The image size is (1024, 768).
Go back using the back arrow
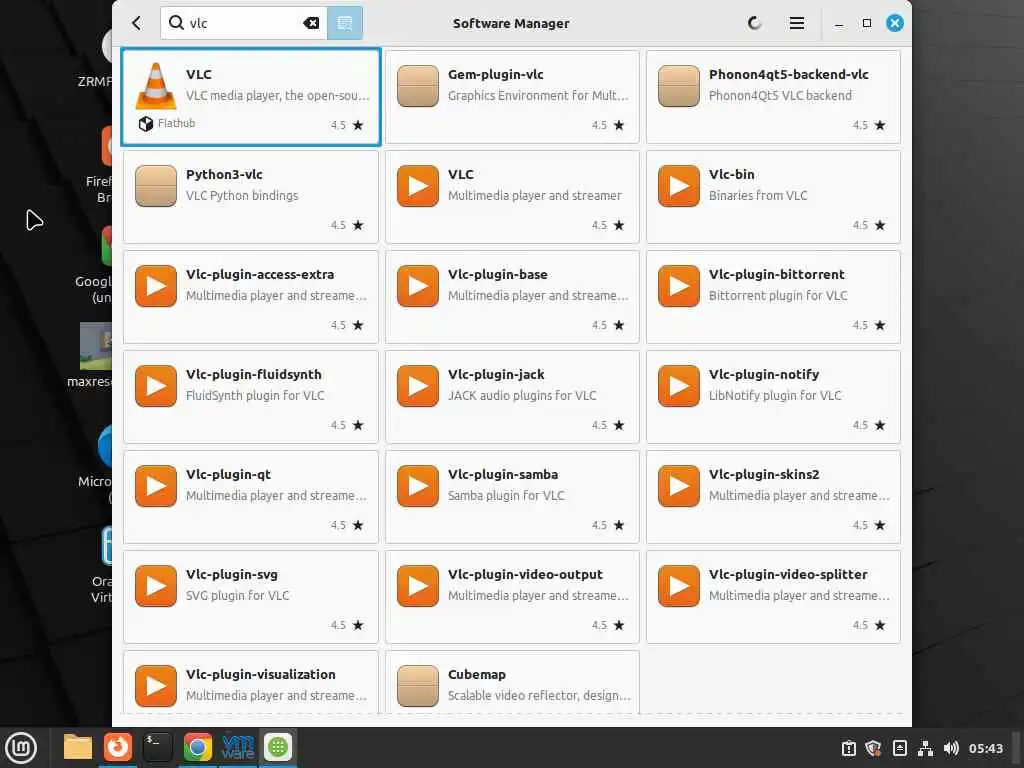click(136, 24)
